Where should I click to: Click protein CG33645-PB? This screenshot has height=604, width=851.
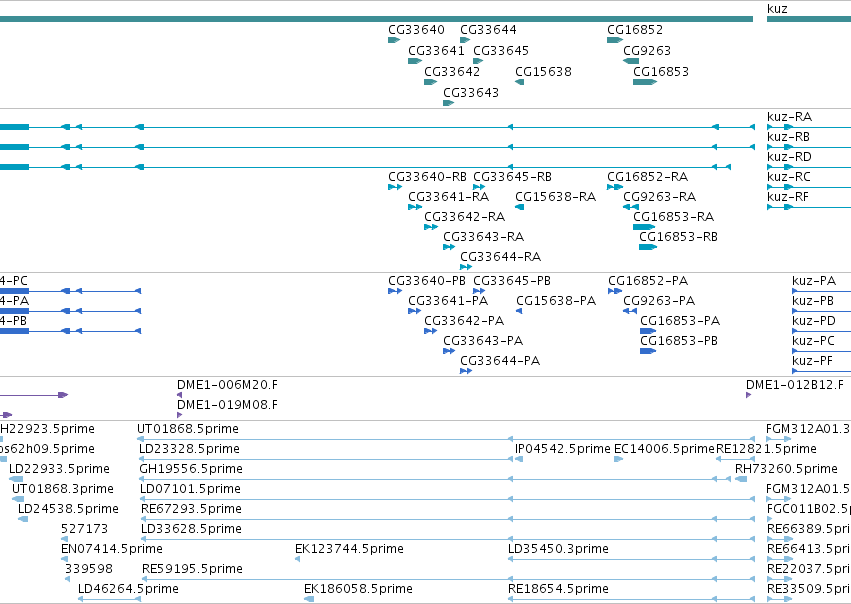point(512,281)
